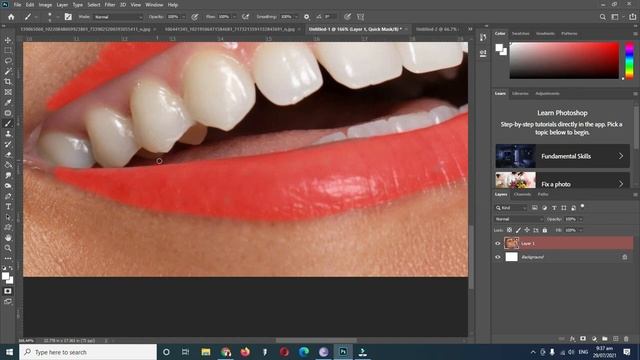Toggle lock all padlock icon

545,230
